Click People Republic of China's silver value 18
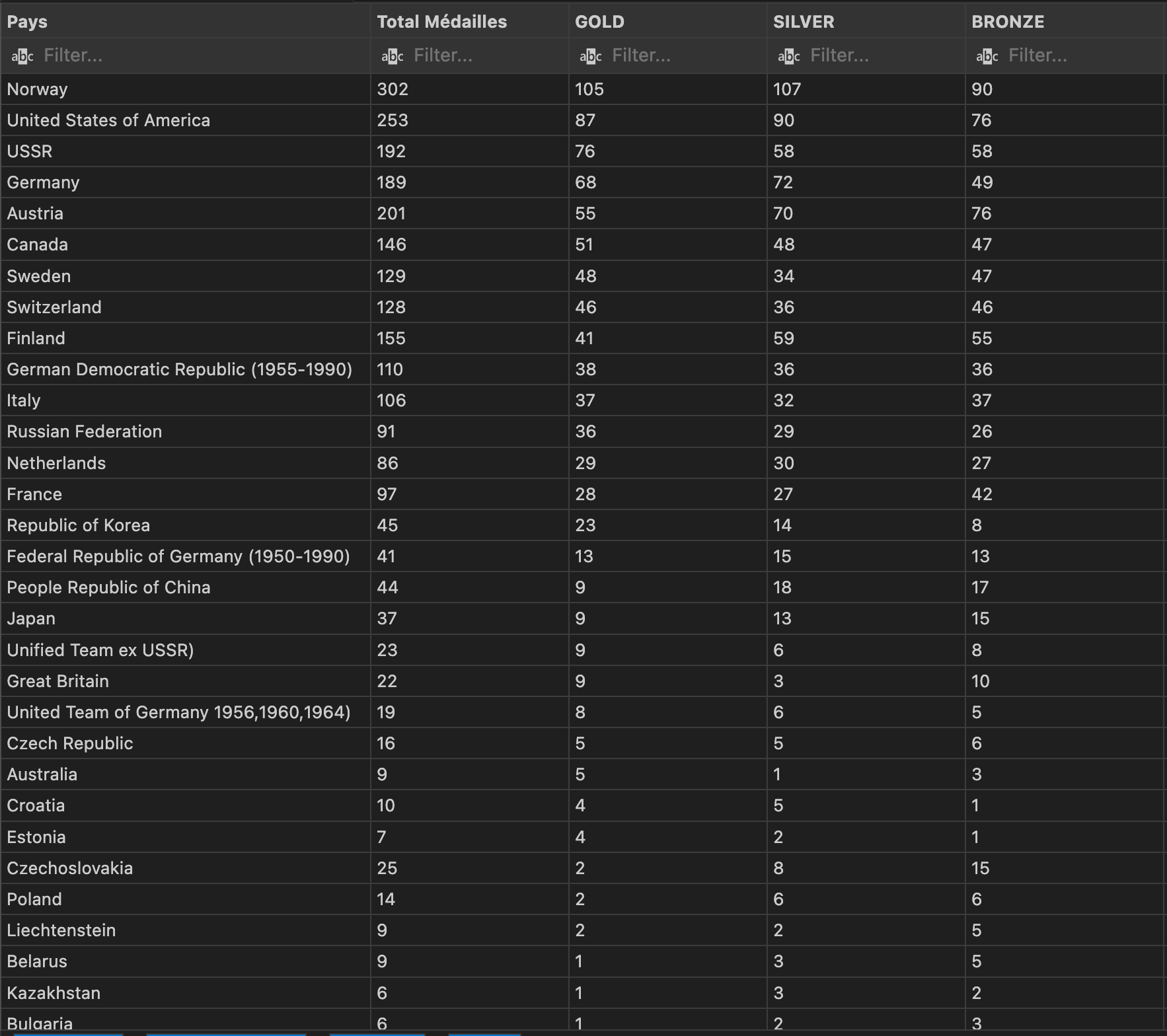1167x1036 pixels. coord(782,587)
